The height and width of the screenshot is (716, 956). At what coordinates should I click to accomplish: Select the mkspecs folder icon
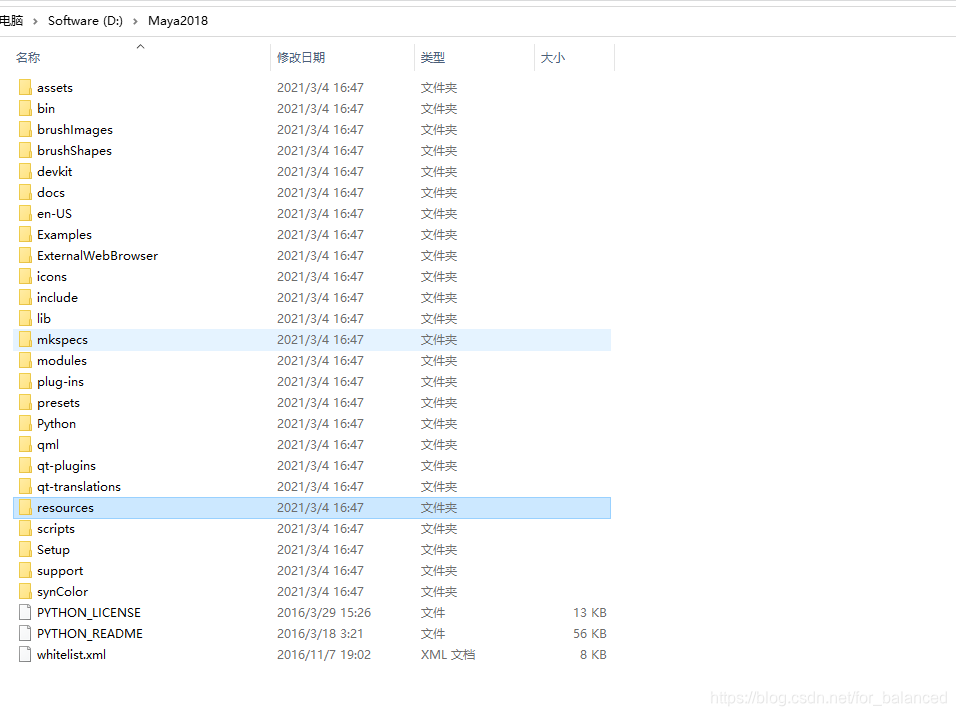pyautogui.click(x=25, y=340)
